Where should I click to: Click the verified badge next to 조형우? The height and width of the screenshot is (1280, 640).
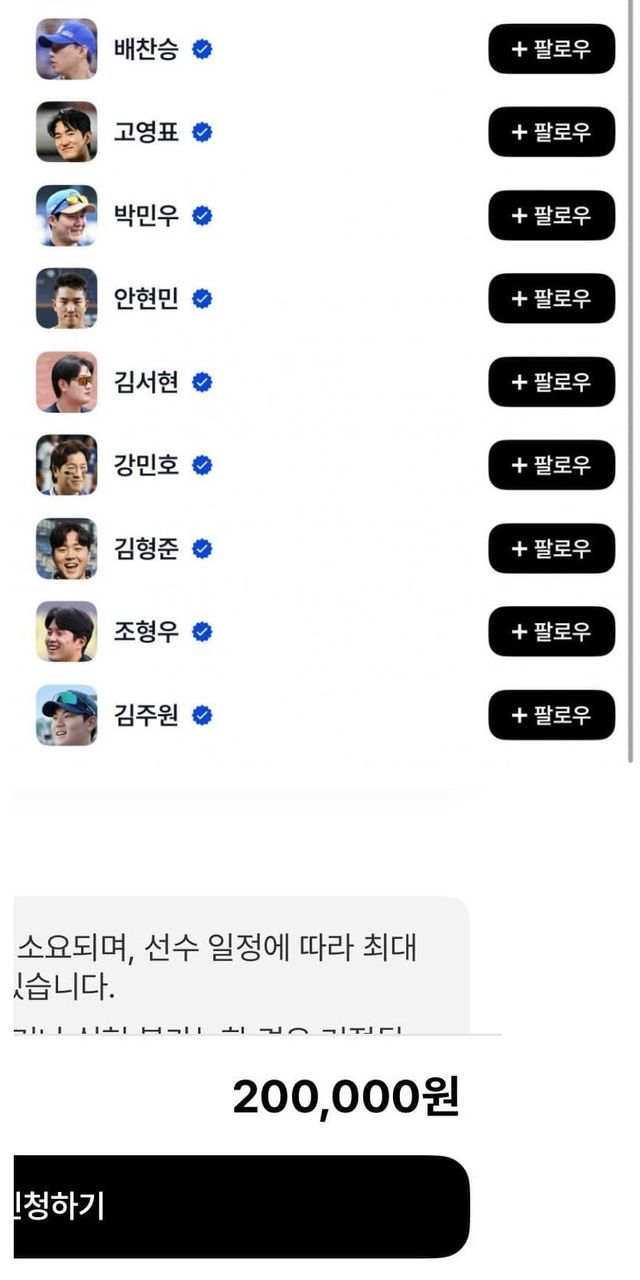tap(202, 631)
